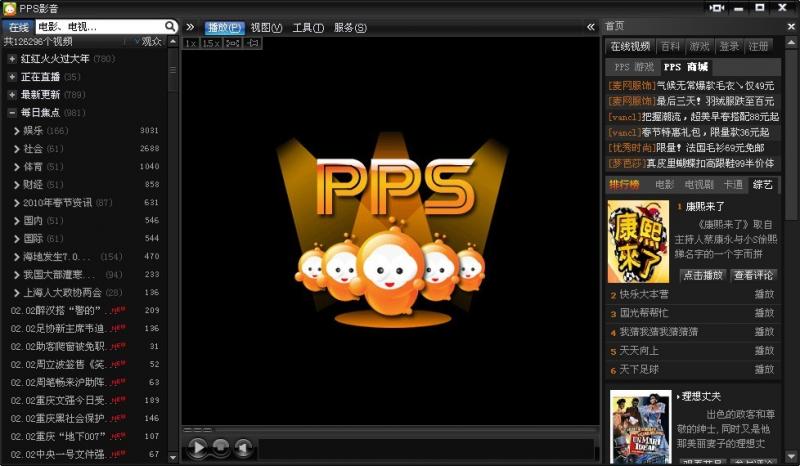Click the fit-to-window size icon
This screenshot has height=466, width=800.
[x=233, y=43]
